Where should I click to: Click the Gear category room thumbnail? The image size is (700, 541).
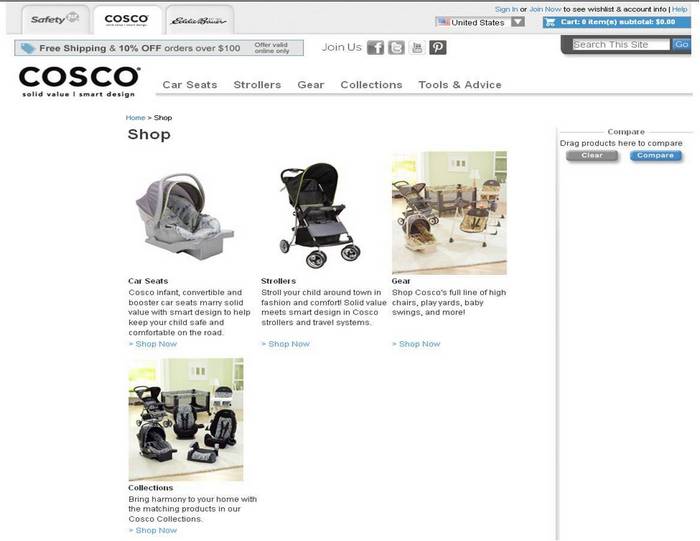click(449, 213)
